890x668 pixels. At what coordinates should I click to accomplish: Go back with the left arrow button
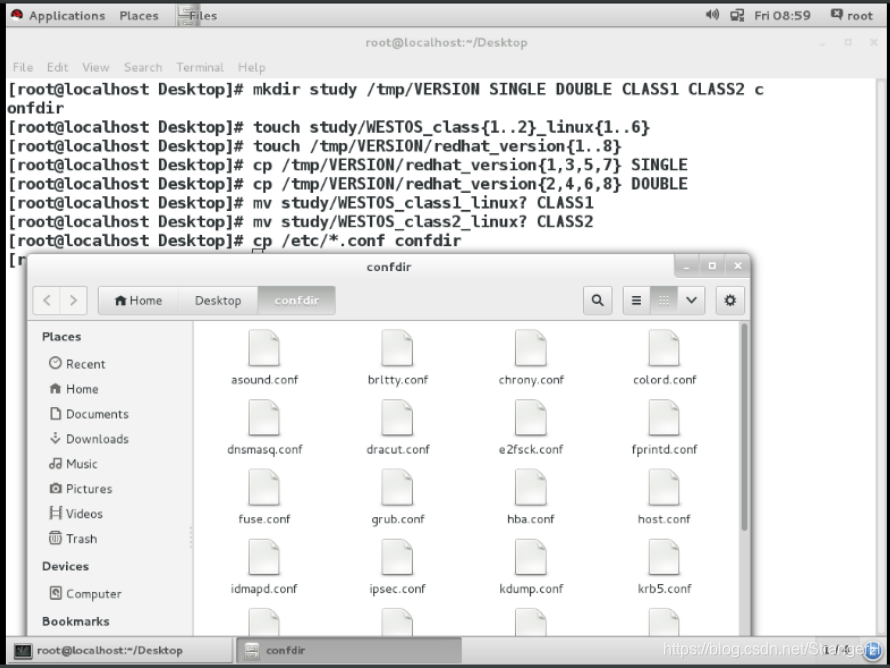[x=47, y=300]
